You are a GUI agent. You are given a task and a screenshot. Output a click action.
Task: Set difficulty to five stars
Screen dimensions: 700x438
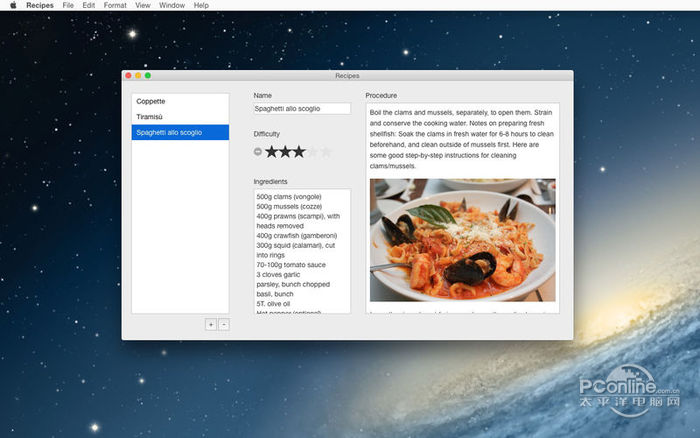click(325, 152)
